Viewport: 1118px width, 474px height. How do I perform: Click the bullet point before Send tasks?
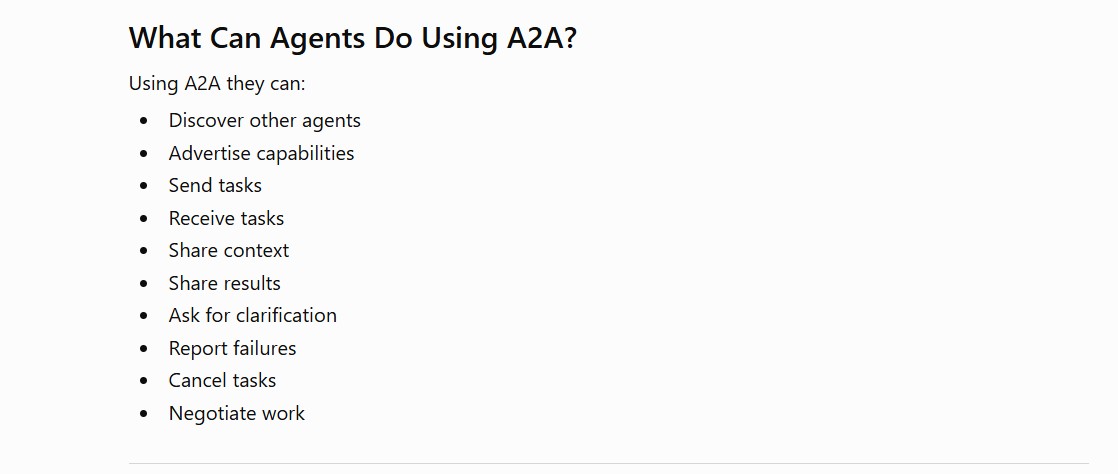(145, 186)
